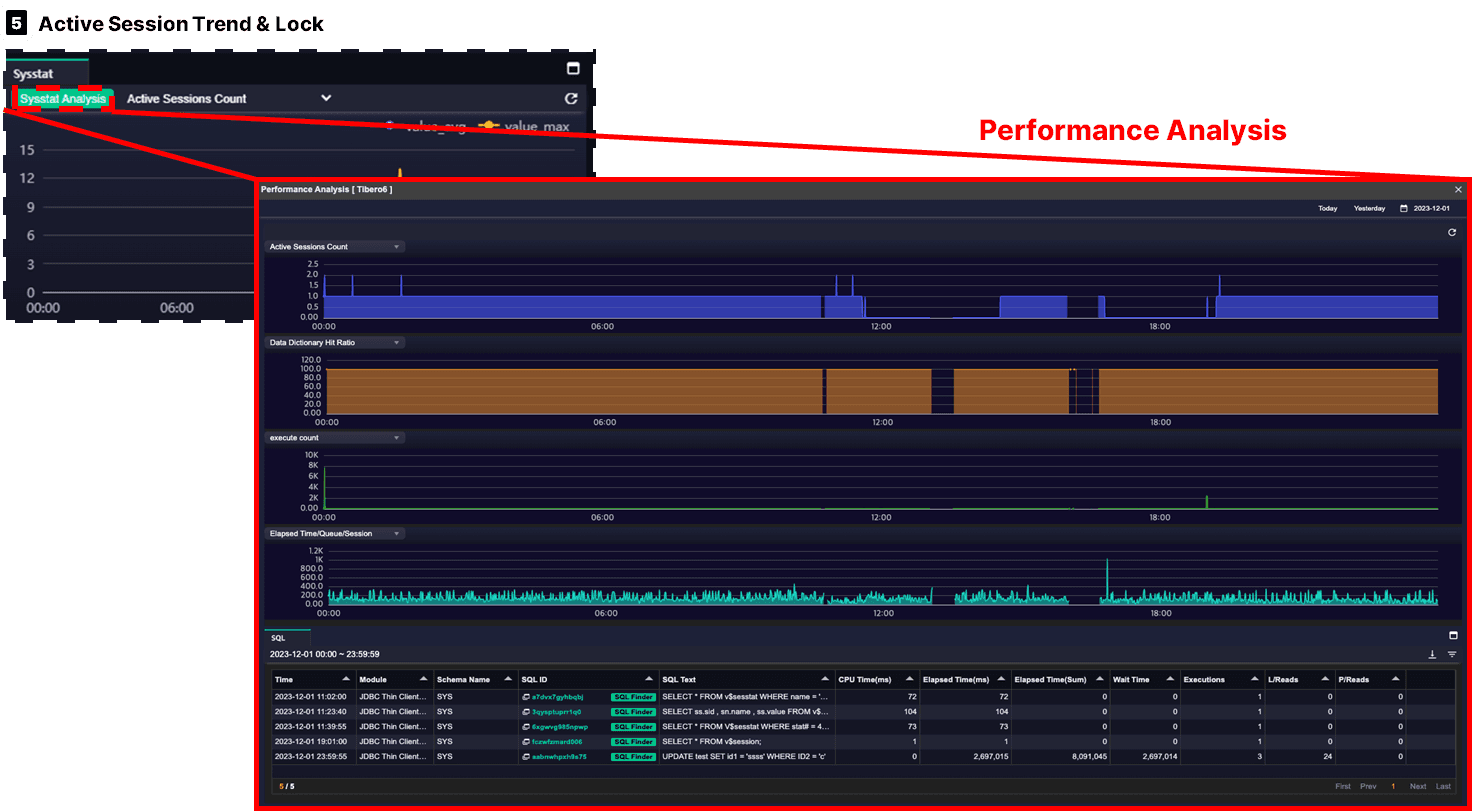Copy SQL ID 6xgwvg985npwp using its icon
This screenshot has height=811, width=1472.
[526, 726]
